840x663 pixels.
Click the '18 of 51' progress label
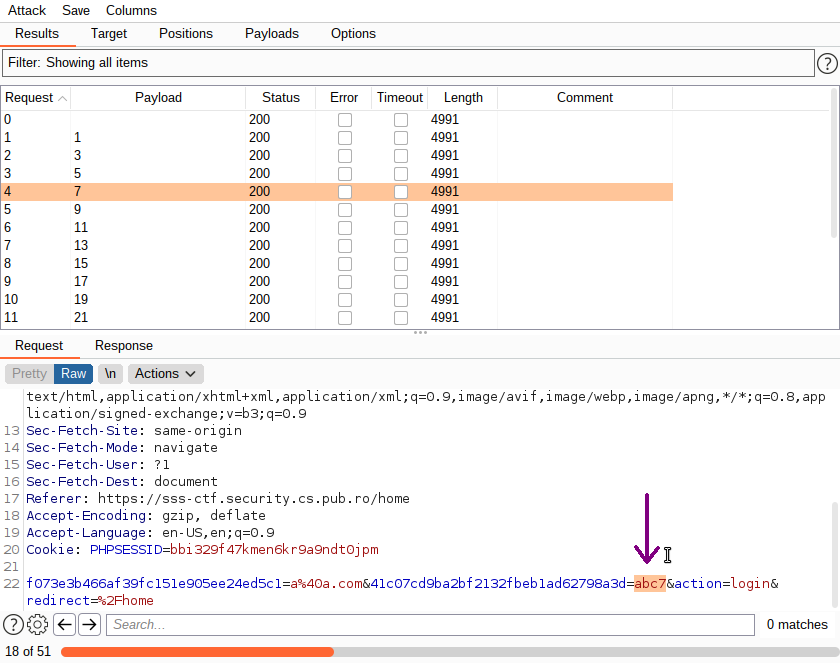[28, 652]
